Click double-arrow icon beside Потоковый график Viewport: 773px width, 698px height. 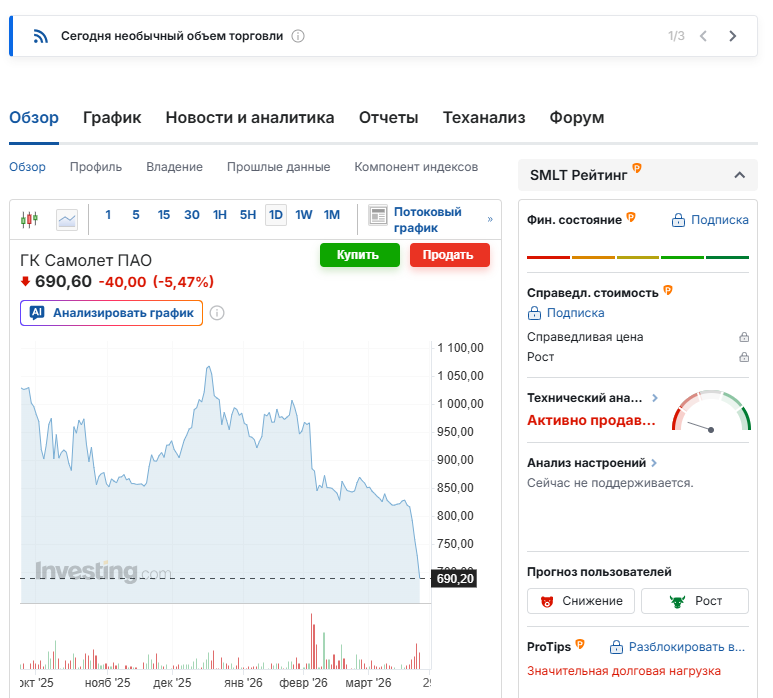click(x=490, y=219)
